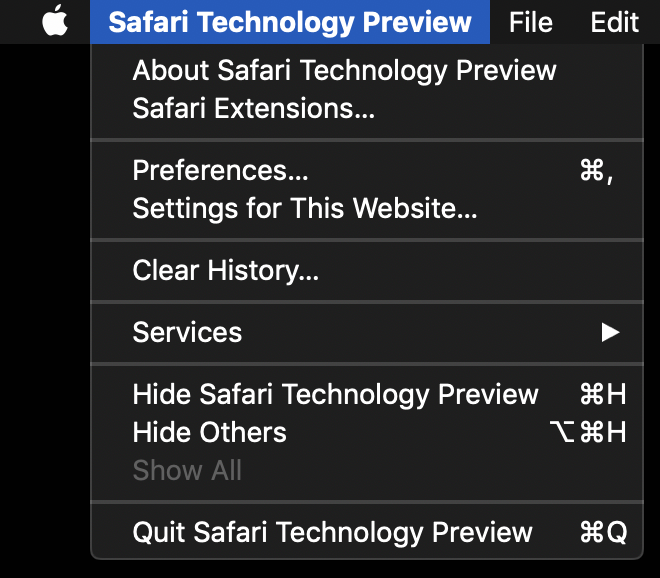The image size is (660, 578).
Task: Select the Preferences… menu item
Action: click(367, 170)
